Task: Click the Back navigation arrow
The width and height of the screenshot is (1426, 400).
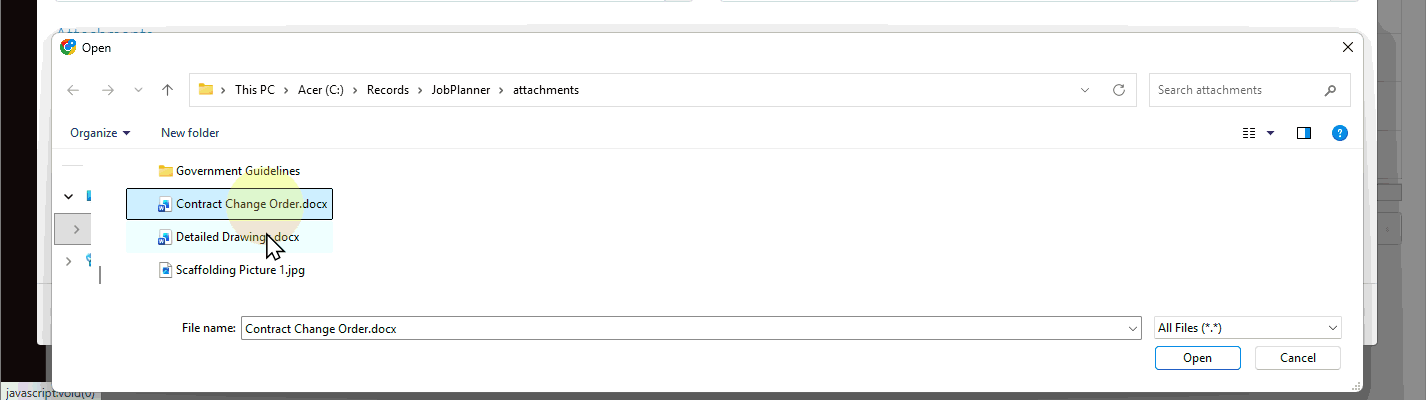Action: (73, 90)
